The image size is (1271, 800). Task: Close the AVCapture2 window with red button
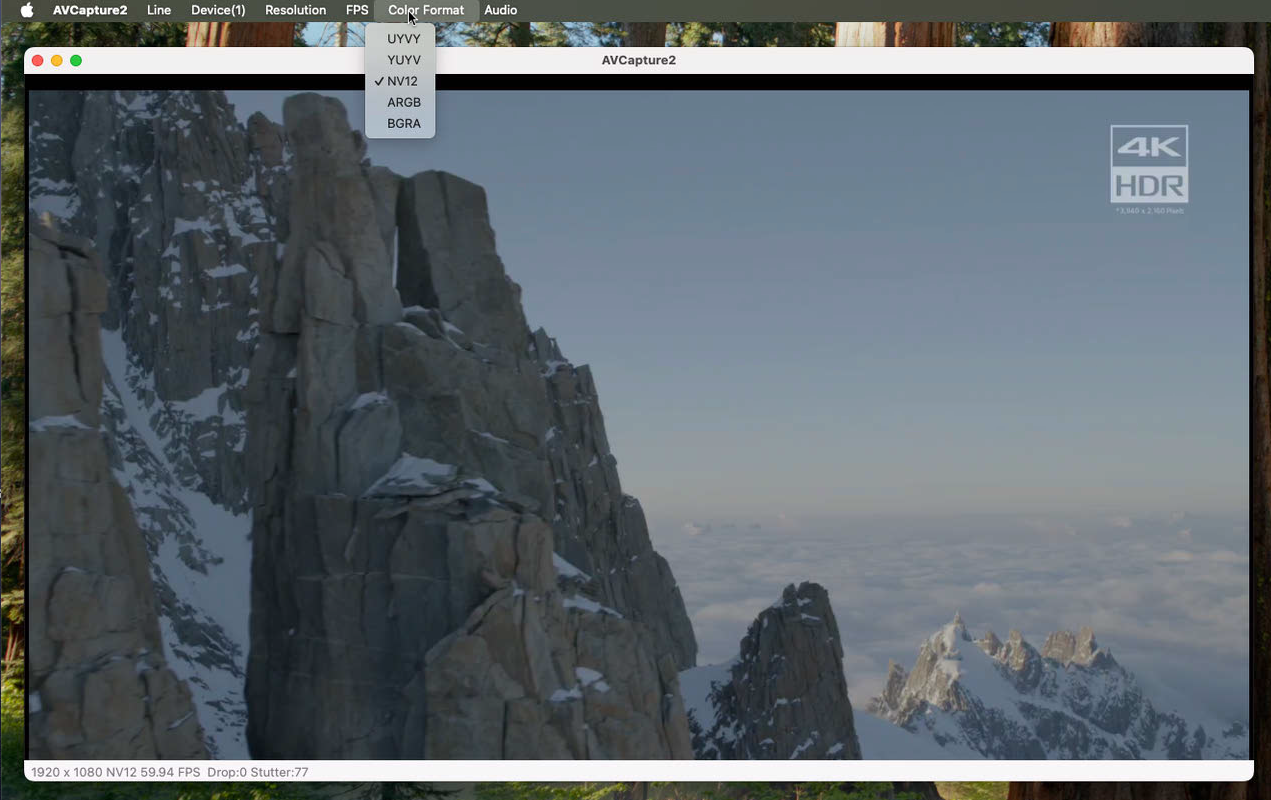point(38,61)
